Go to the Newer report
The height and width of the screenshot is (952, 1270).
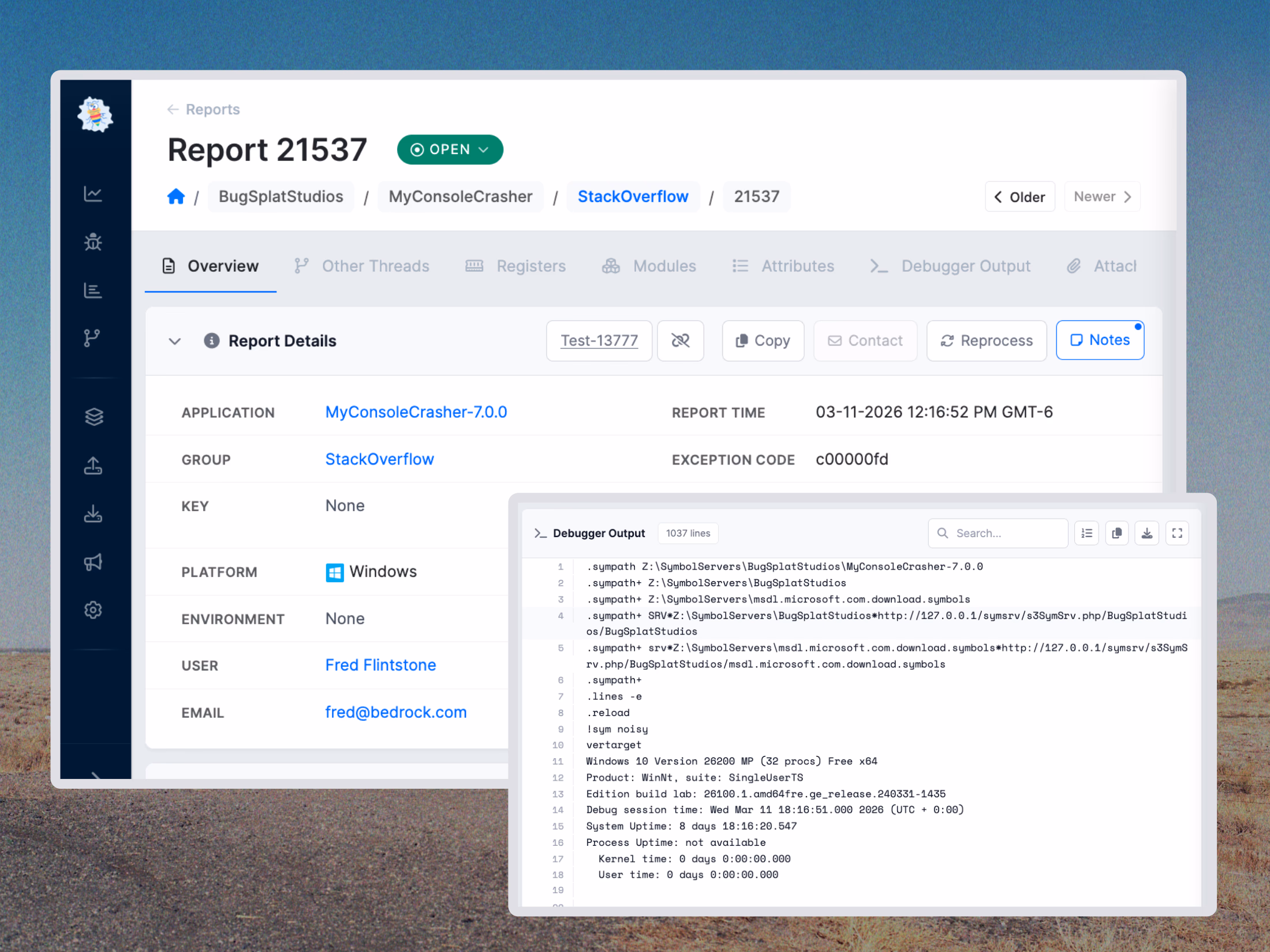(1102, 197)
